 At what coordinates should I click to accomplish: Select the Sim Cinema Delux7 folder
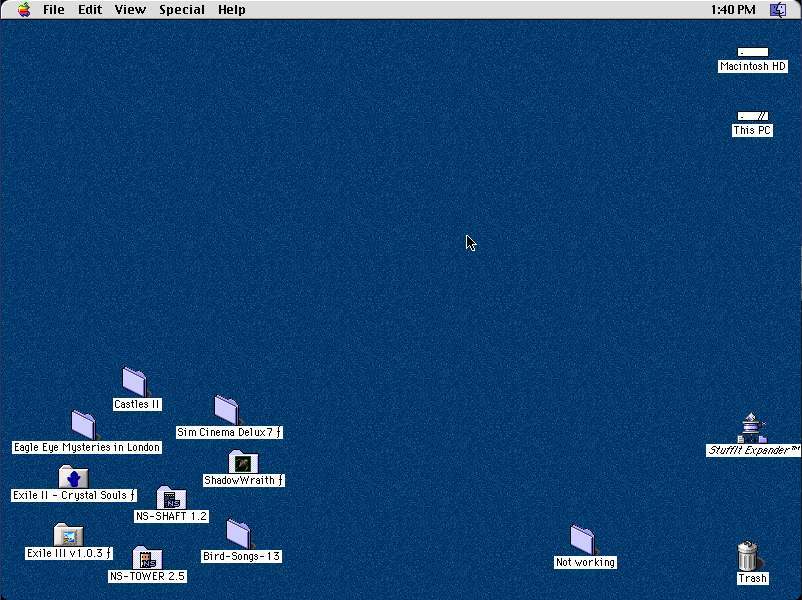coord(227,409)
